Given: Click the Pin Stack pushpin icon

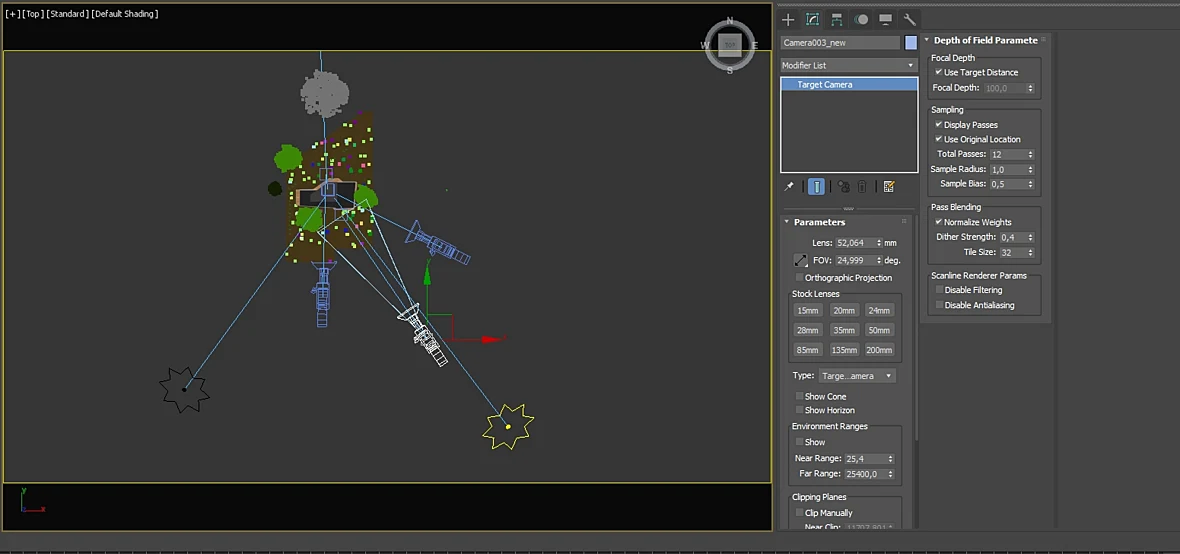Looking at the screenshot, I should click(x=789, y=187).
